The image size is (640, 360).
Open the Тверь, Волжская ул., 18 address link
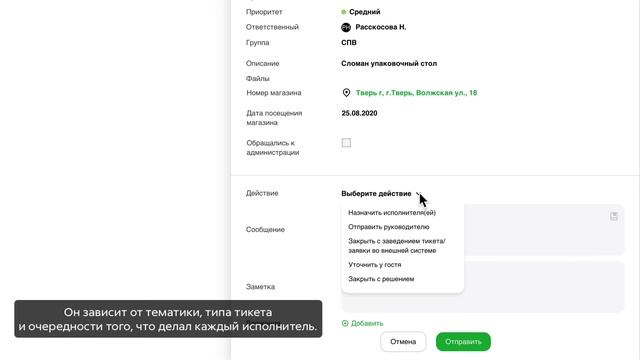416,93
